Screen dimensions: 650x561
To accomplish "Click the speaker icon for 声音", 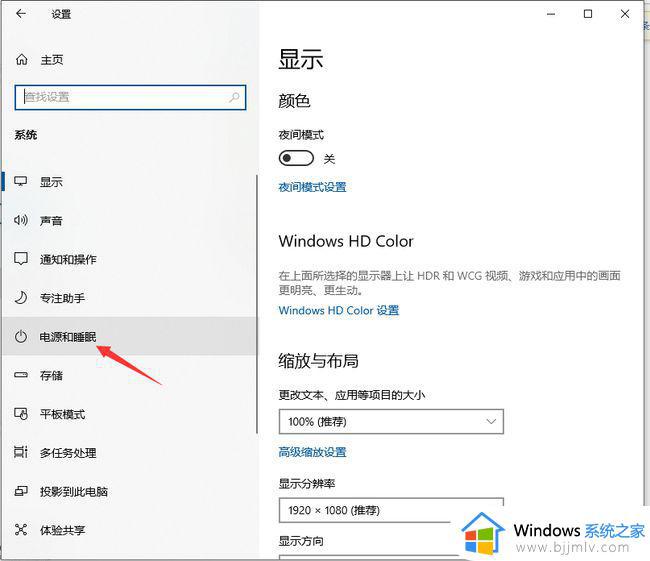I will point(21,220).
